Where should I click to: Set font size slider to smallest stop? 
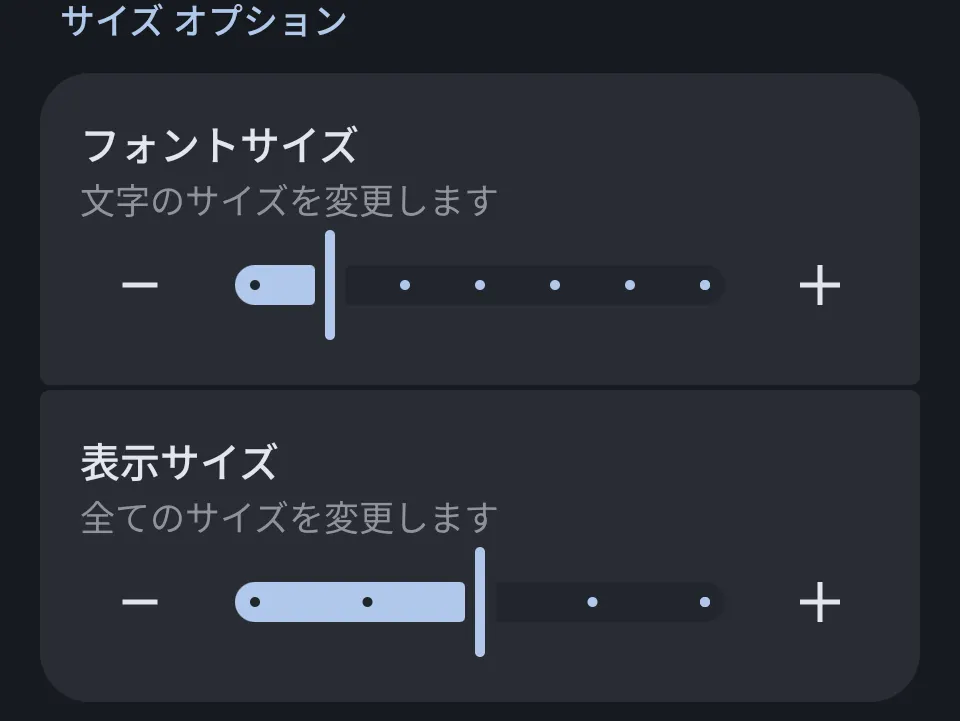pos(255,286)
